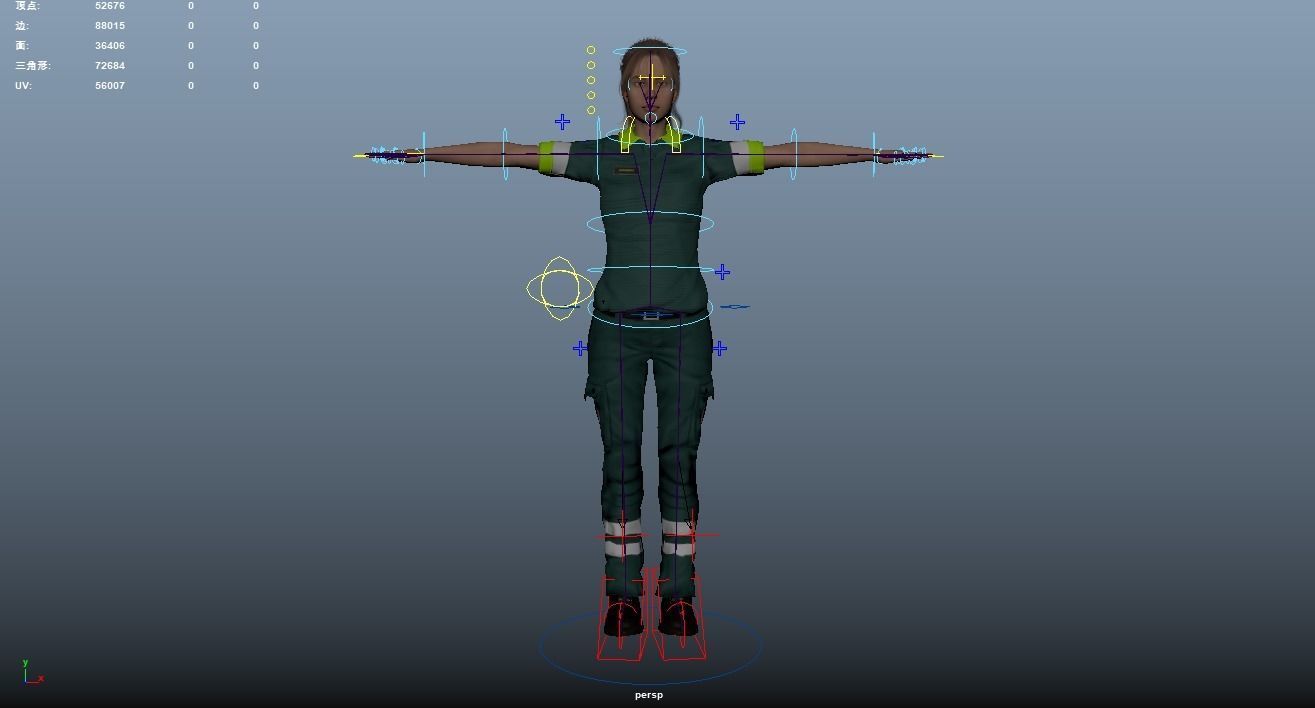This screenshot has height=708, width=1315.
Task: Click the vertex count value 52676
Action: pyautogui.click(x=110, y=6)
